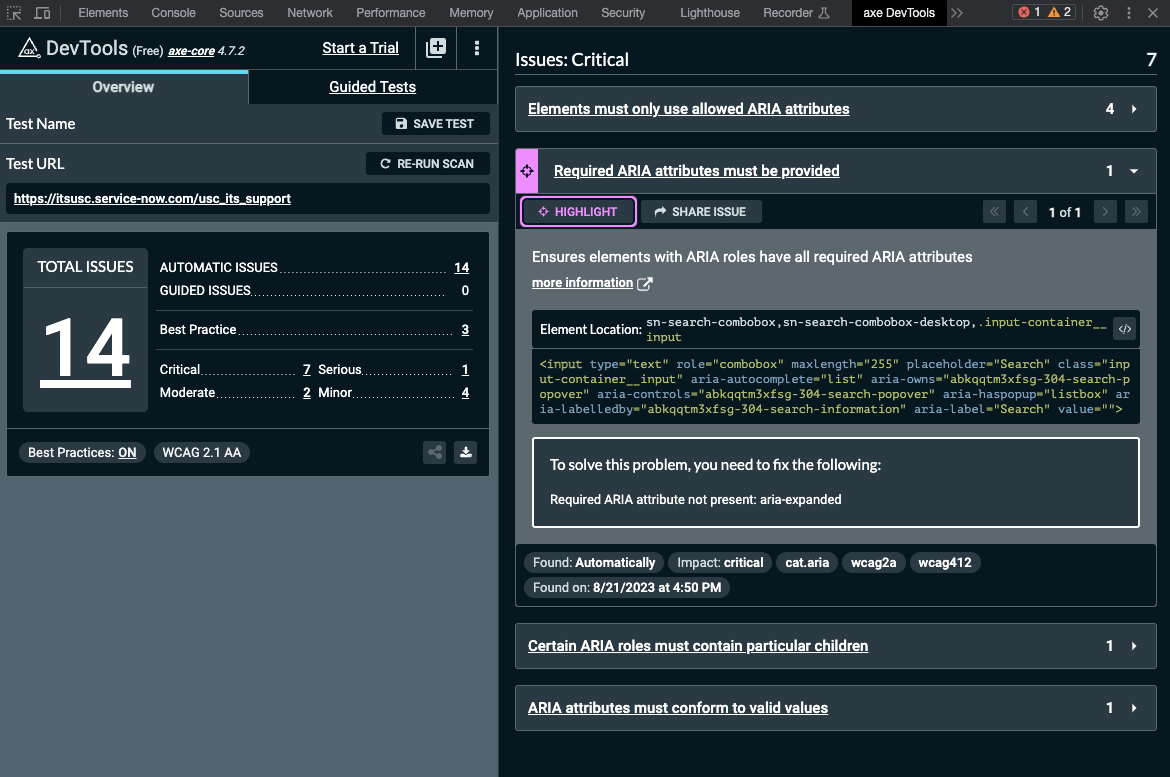Click the Automatic Issues count 14
Viewport: 1170px width, 777px height.
[461, 267]
